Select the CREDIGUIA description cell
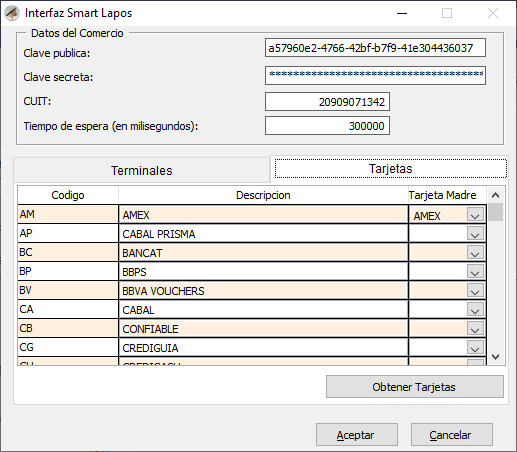517x452 pixels. point(263,348)
